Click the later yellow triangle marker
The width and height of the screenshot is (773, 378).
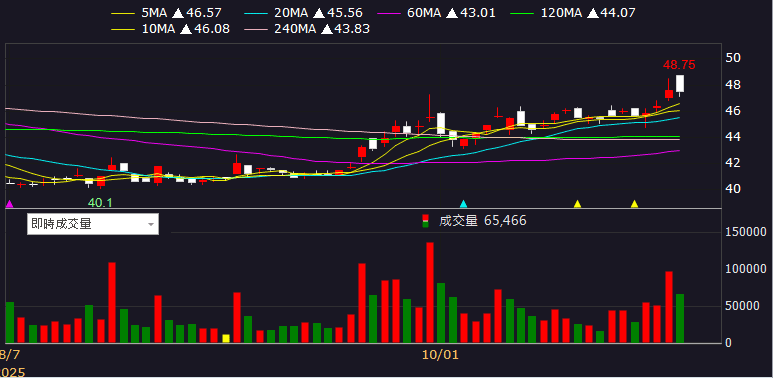coord(634,203)
